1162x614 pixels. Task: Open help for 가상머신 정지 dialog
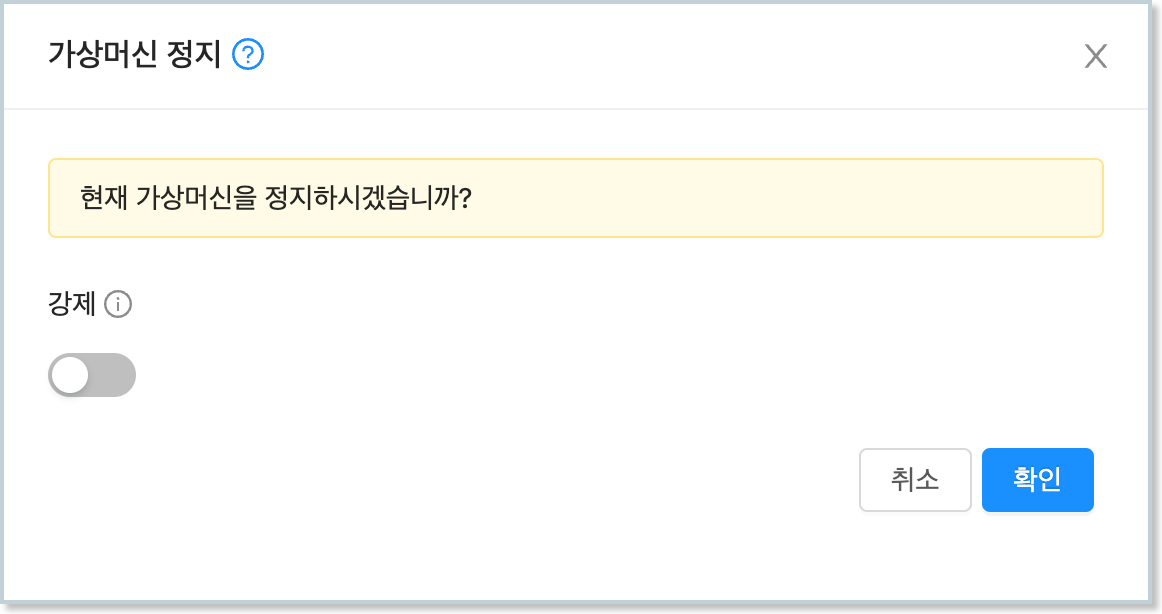coord(248,55)
